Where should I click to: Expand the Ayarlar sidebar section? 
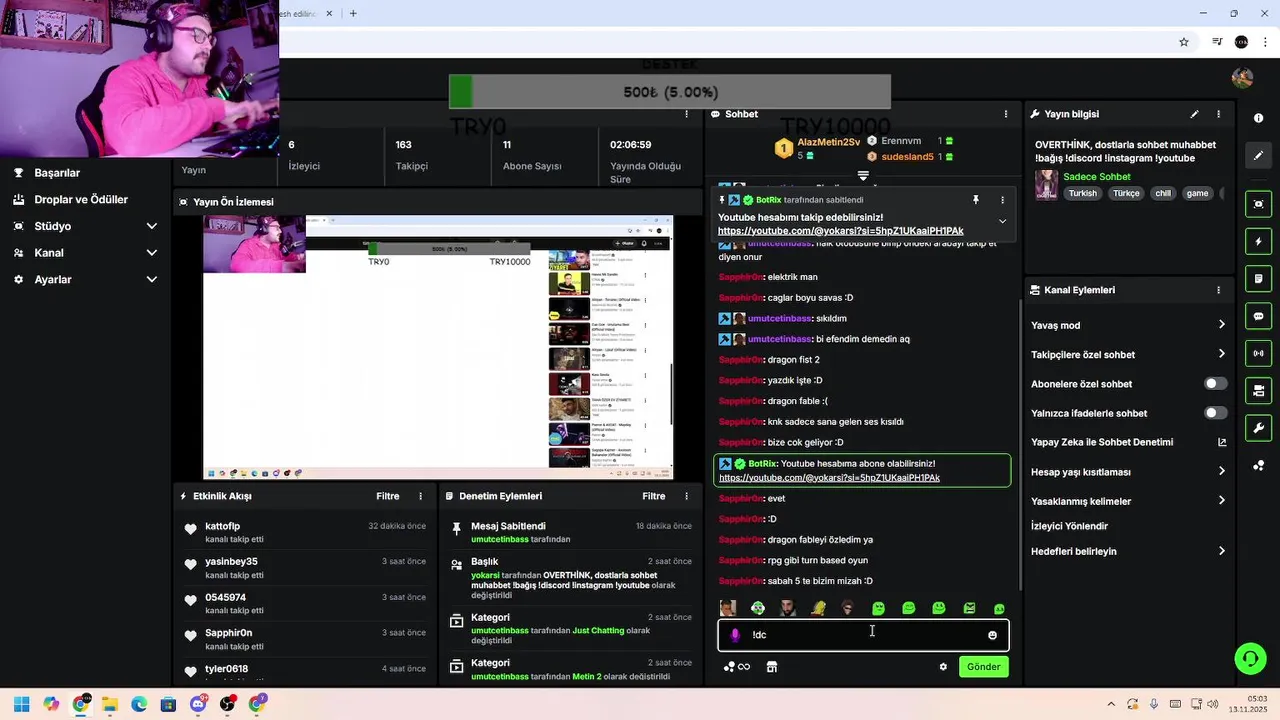(x=152, y=279)
